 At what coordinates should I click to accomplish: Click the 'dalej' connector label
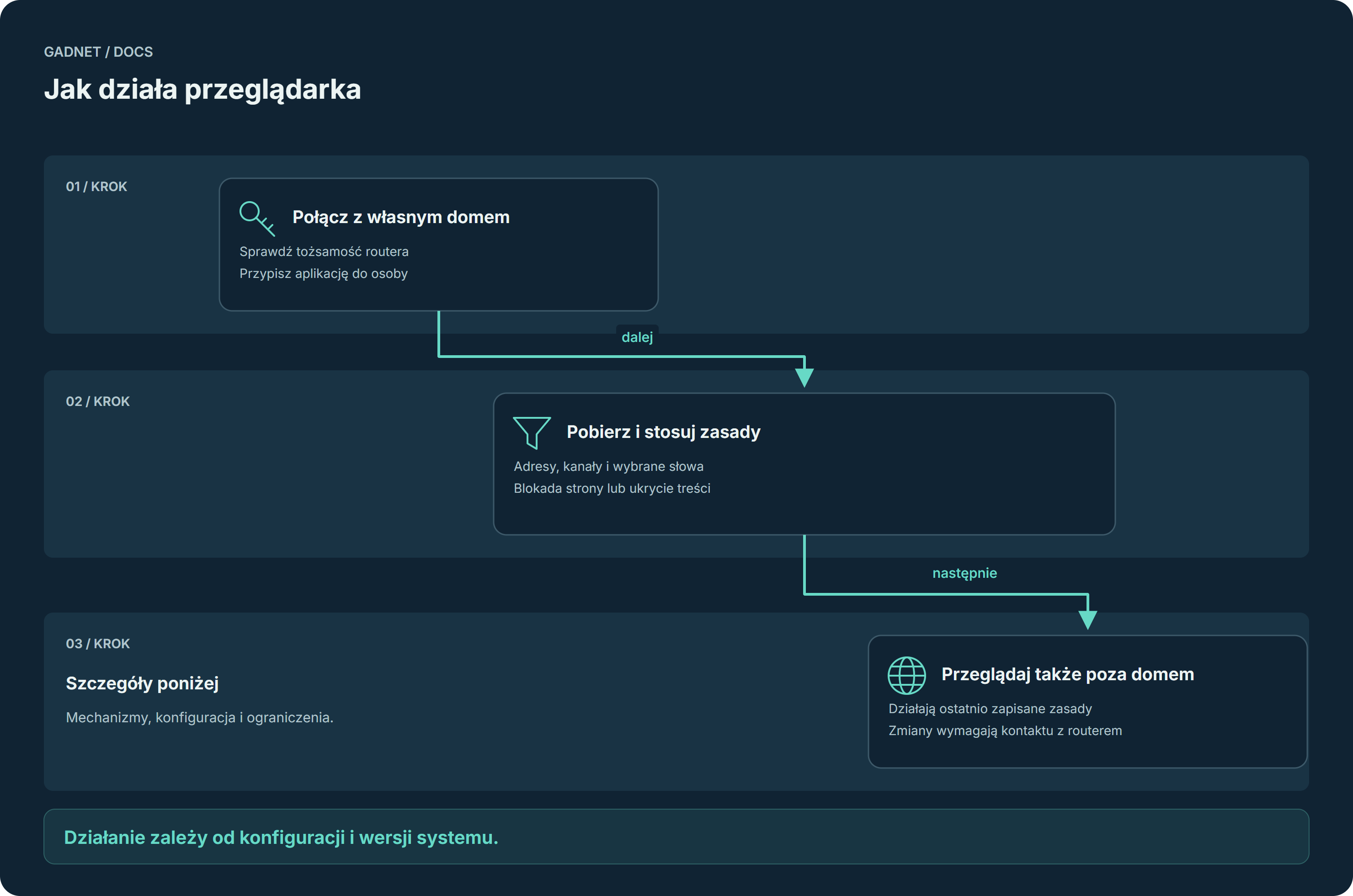pyautogui.click(x=637, y=337)
